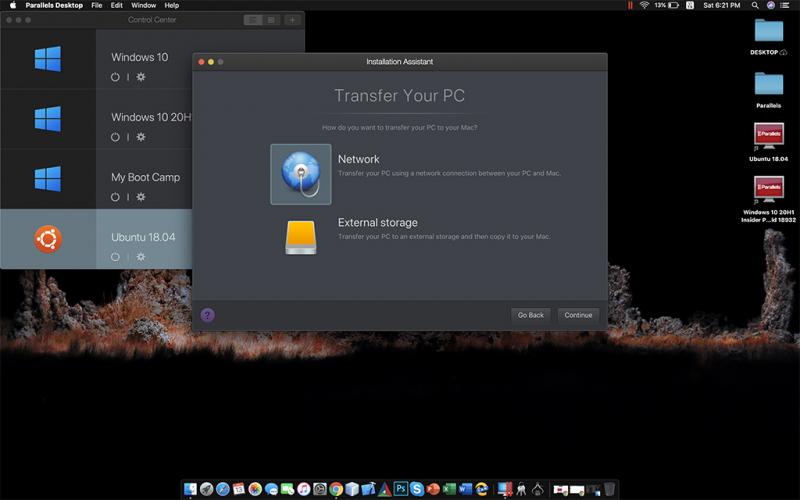Open Spotlight search magnifier
Screen dimensions: 800x500
click(x=755, y=5)
